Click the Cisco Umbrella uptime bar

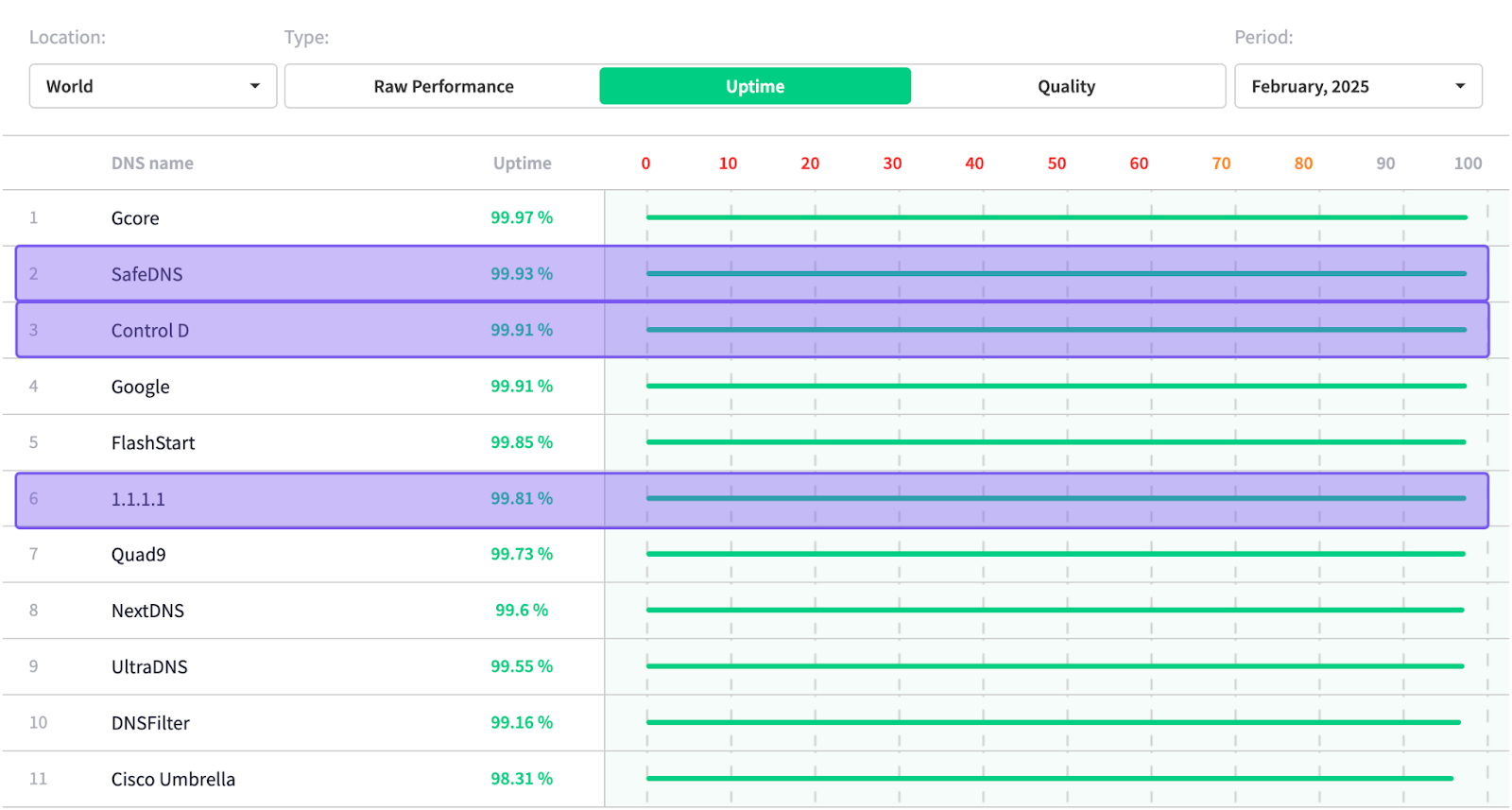1050,778
